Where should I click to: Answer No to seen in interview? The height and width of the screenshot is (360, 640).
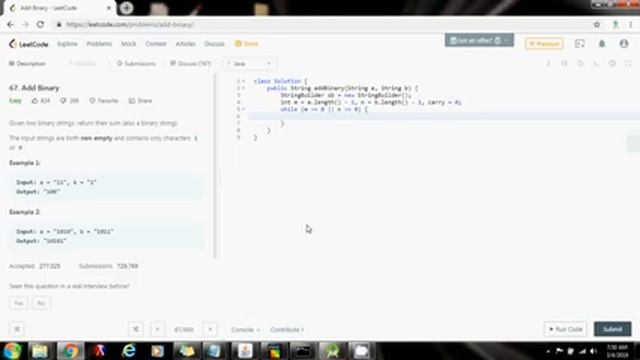(x=41, y=303)
